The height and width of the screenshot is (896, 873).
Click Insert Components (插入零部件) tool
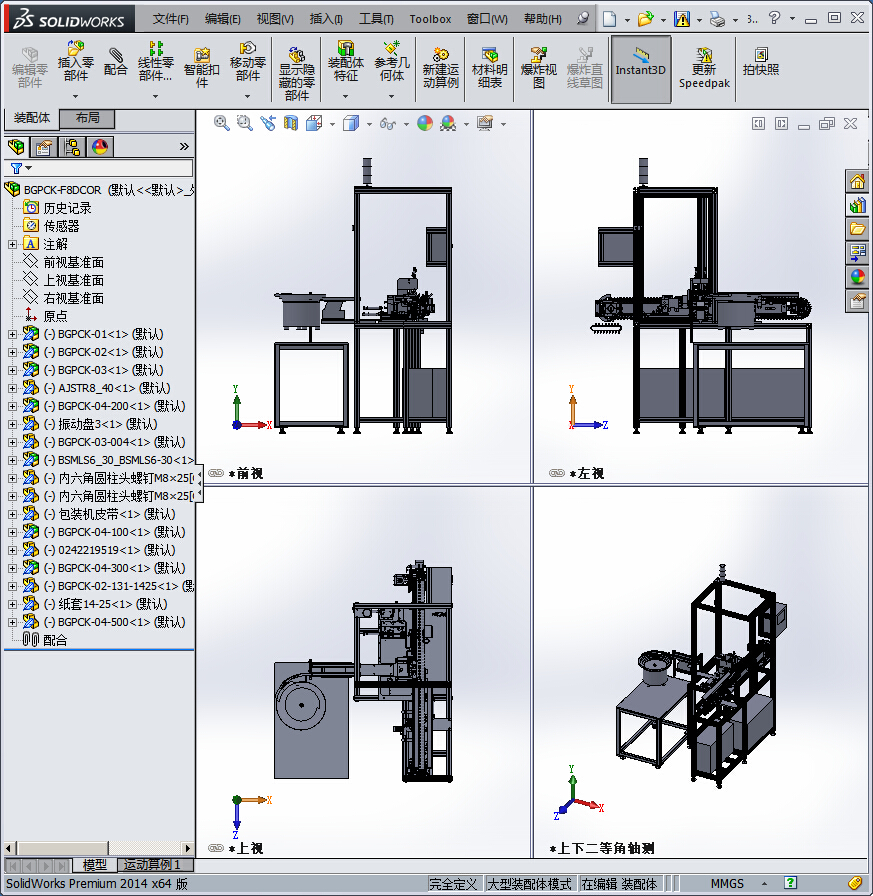coord(75,62)
